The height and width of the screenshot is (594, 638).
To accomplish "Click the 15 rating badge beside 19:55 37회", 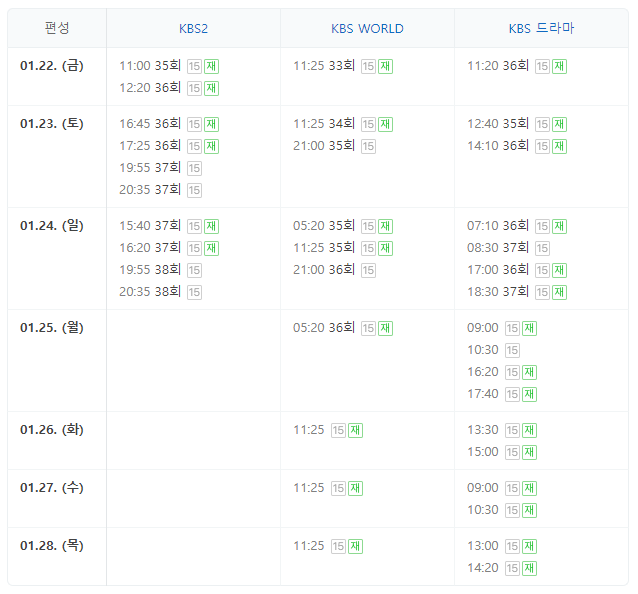I will coord(194,168).
